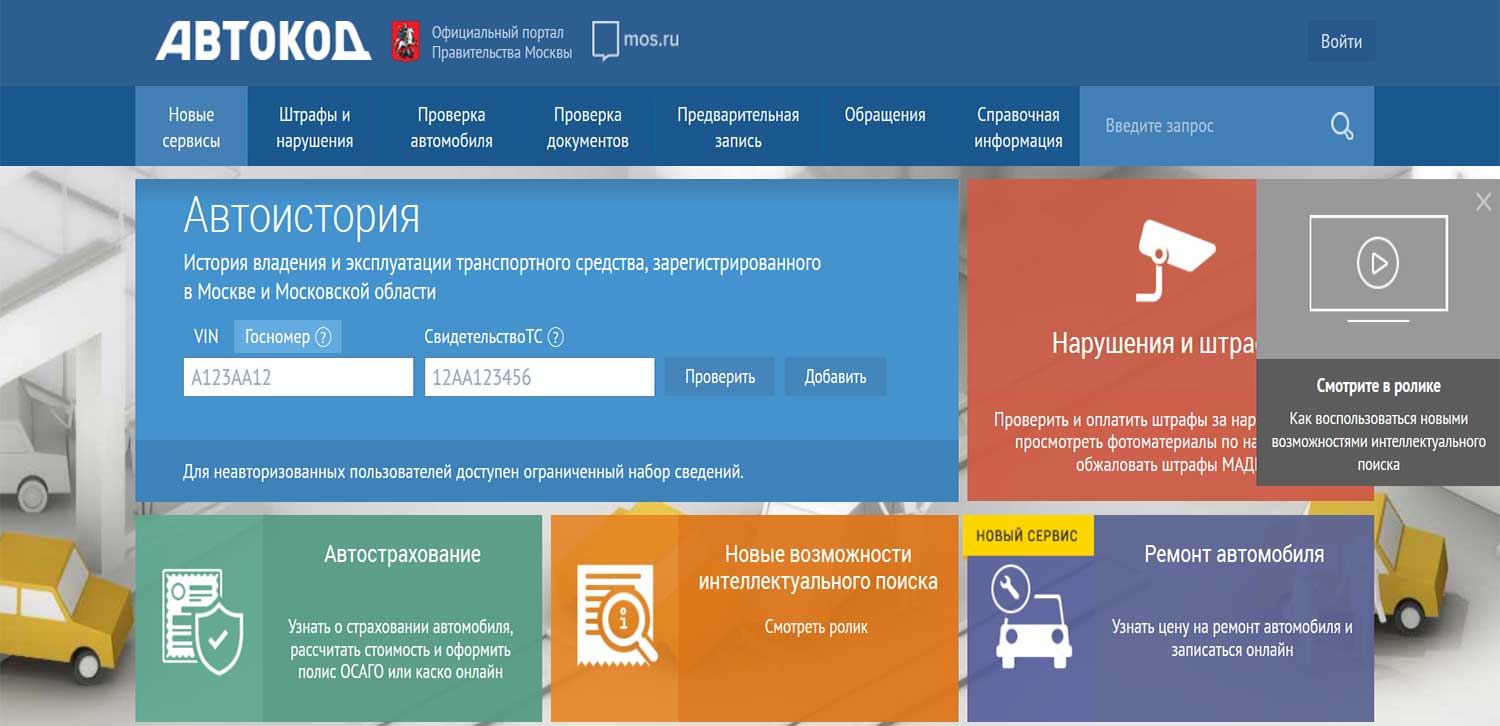This screenshot has height=726, width=1500.
Task: Open the Предварительная запись menu
Action: (x=738, y=127)
